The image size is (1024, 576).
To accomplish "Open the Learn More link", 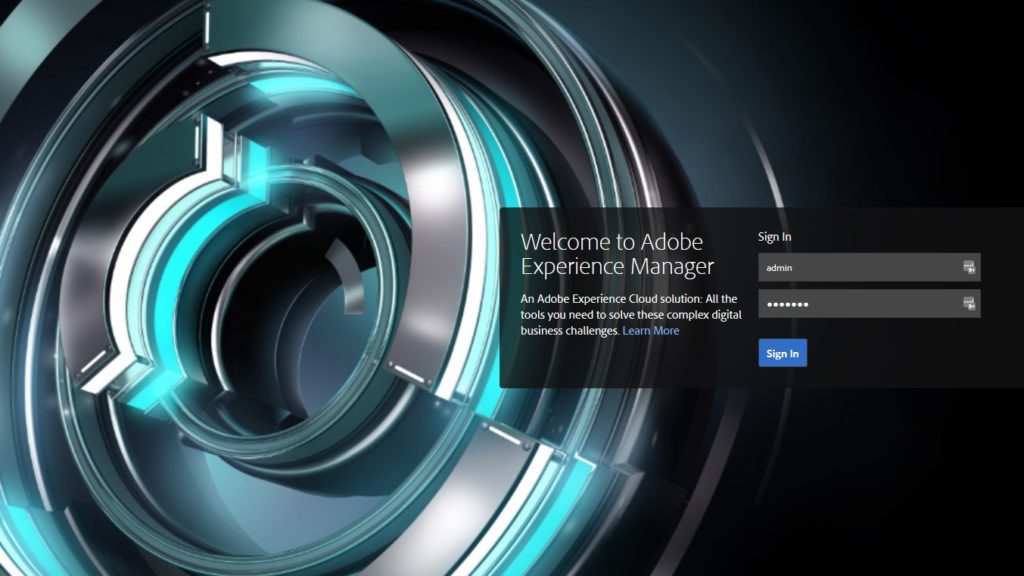I will coord(650,330).
